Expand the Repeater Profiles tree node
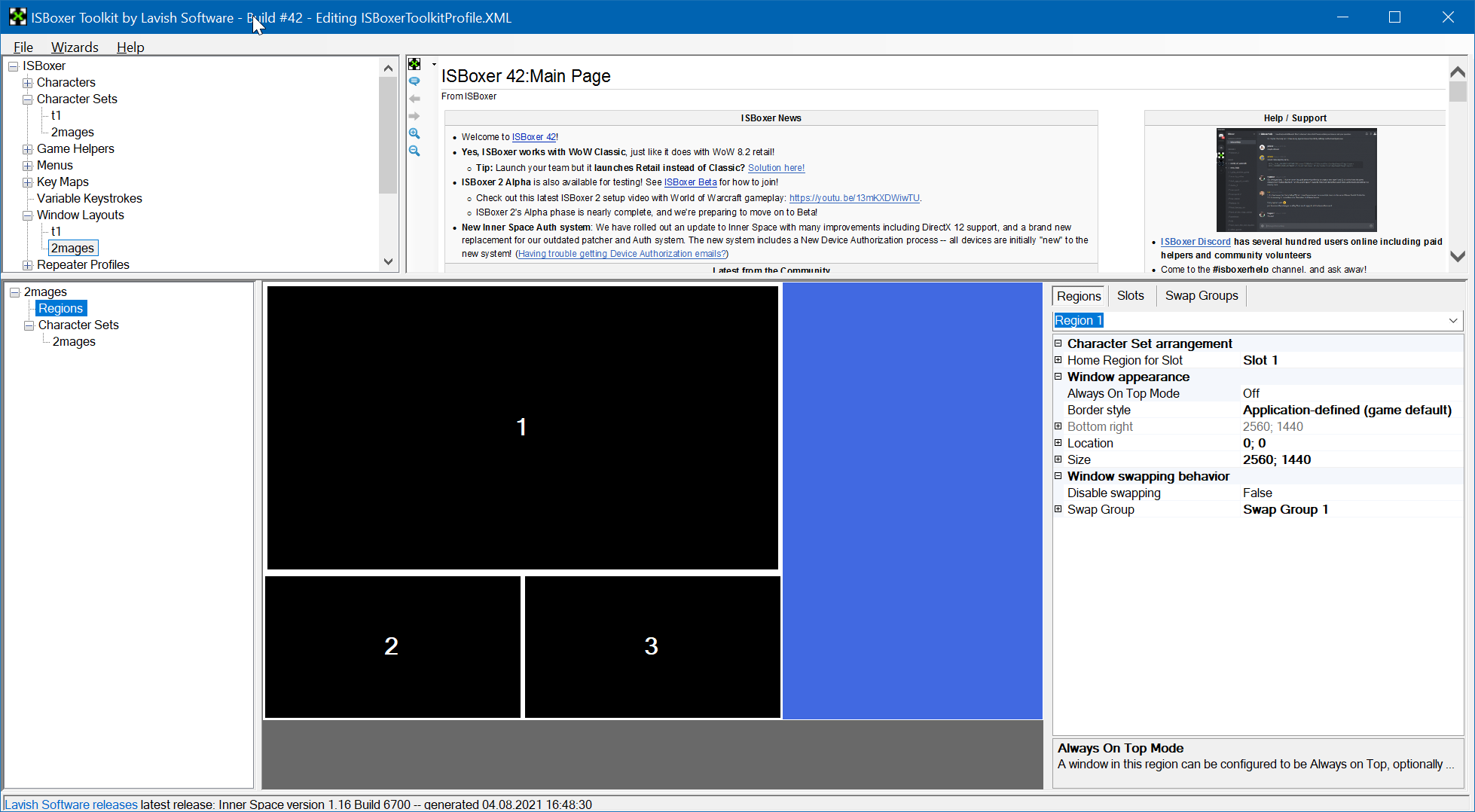The width and height of the screenshot is (1475, 812). coord(27,265)
